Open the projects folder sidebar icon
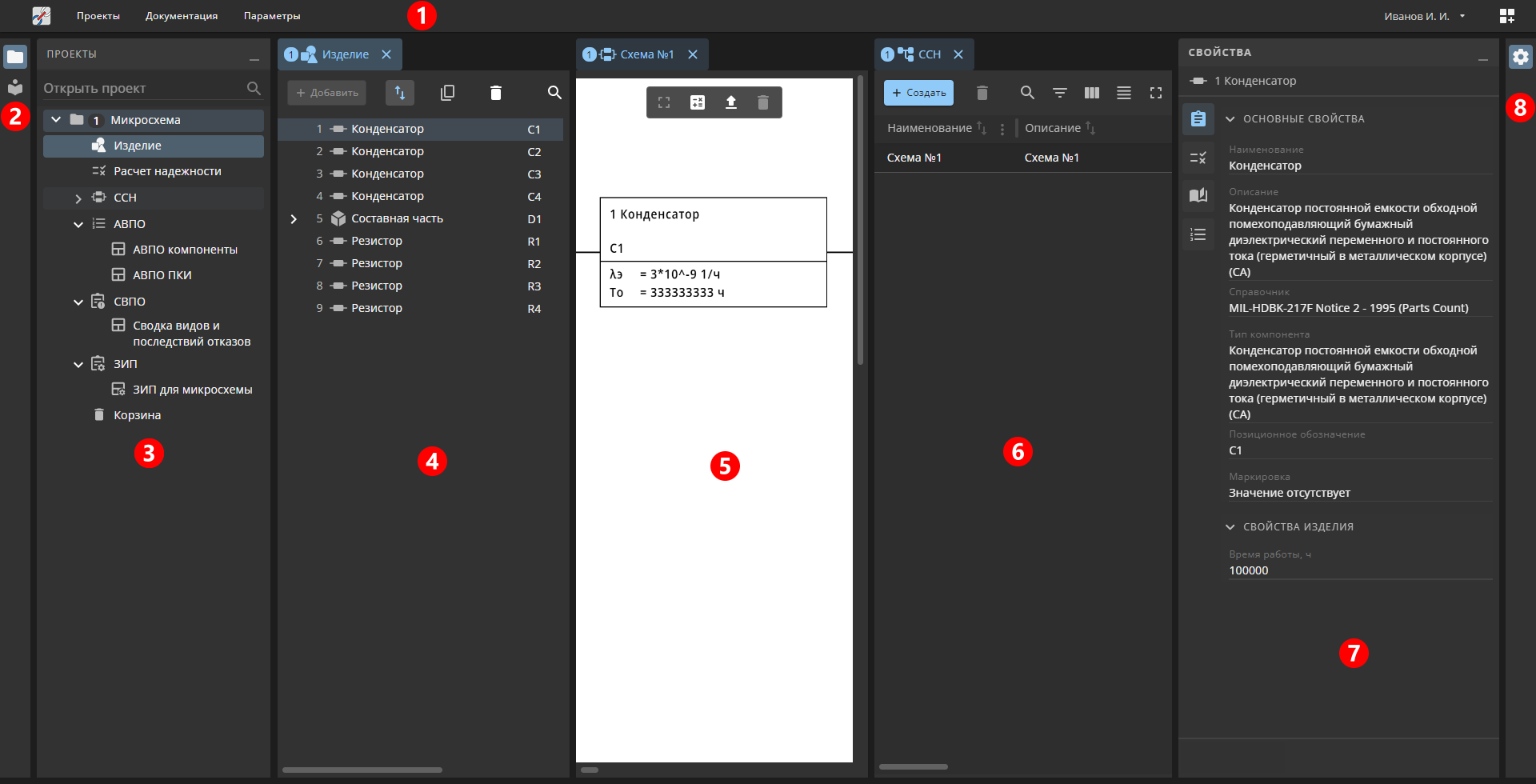Image resolution: width=1536 pixels, height=784 pixels. pyautogui.click(x=15, y=57)
